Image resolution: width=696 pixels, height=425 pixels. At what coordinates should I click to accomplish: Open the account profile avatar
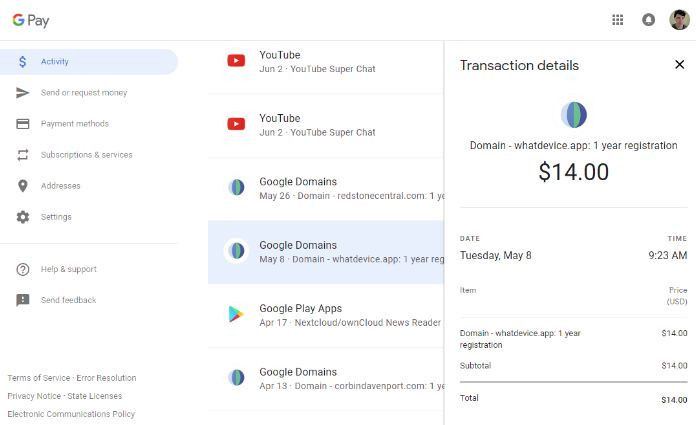pyautogui.click(x=679, y=20)
